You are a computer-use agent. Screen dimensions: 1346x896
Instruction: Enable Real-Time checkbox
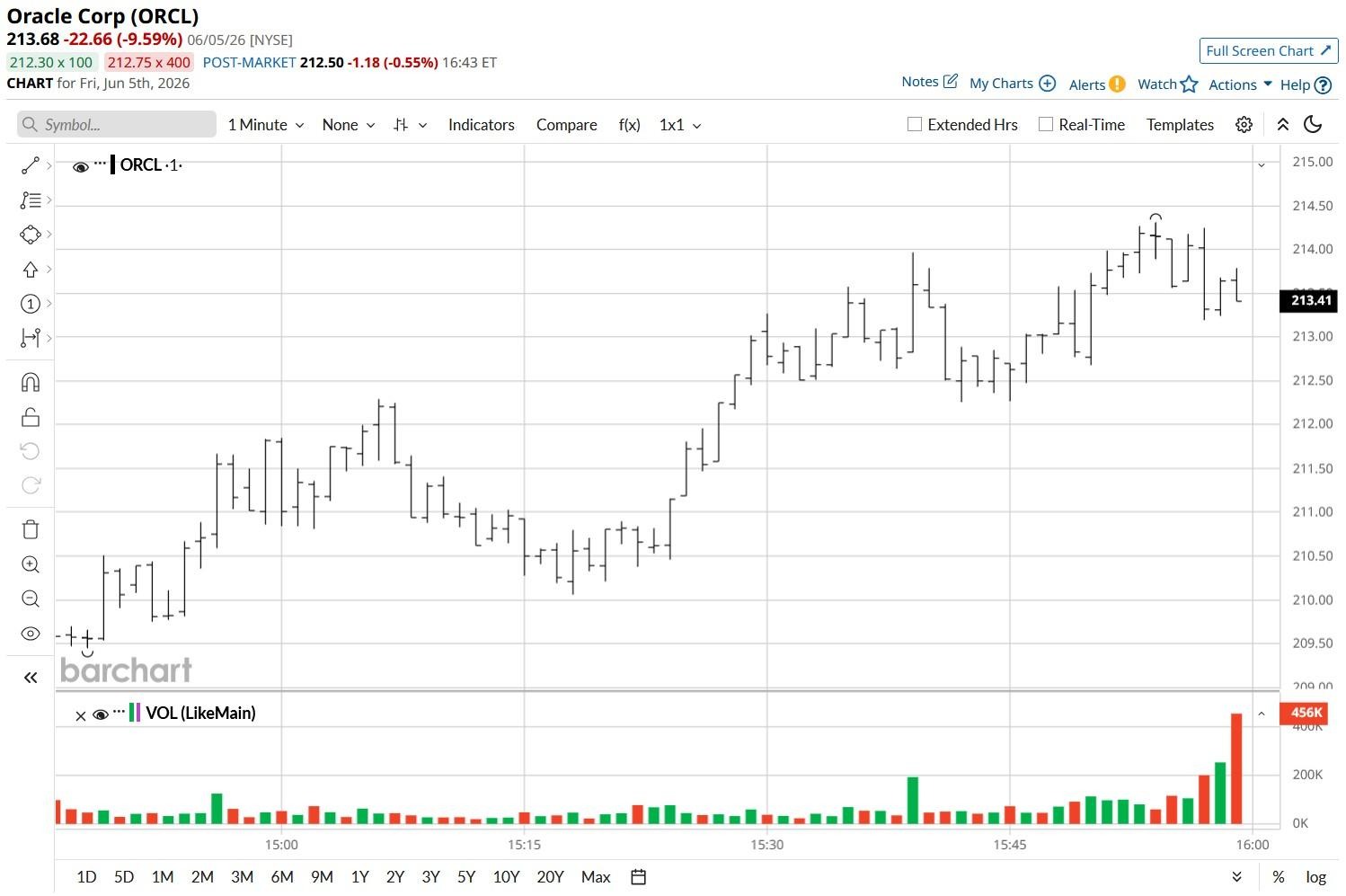(1046, 125)
